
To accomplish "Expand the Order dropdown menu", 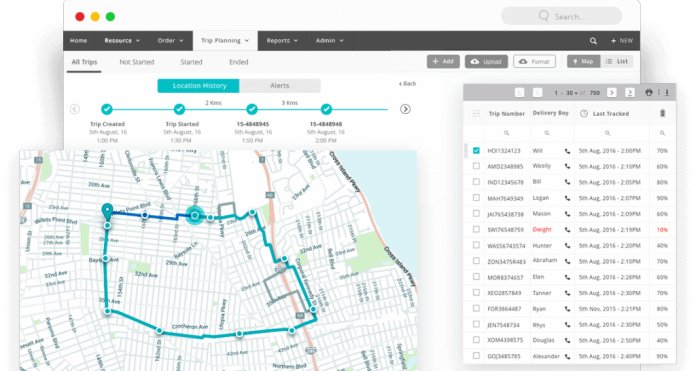I will point(170,40).
